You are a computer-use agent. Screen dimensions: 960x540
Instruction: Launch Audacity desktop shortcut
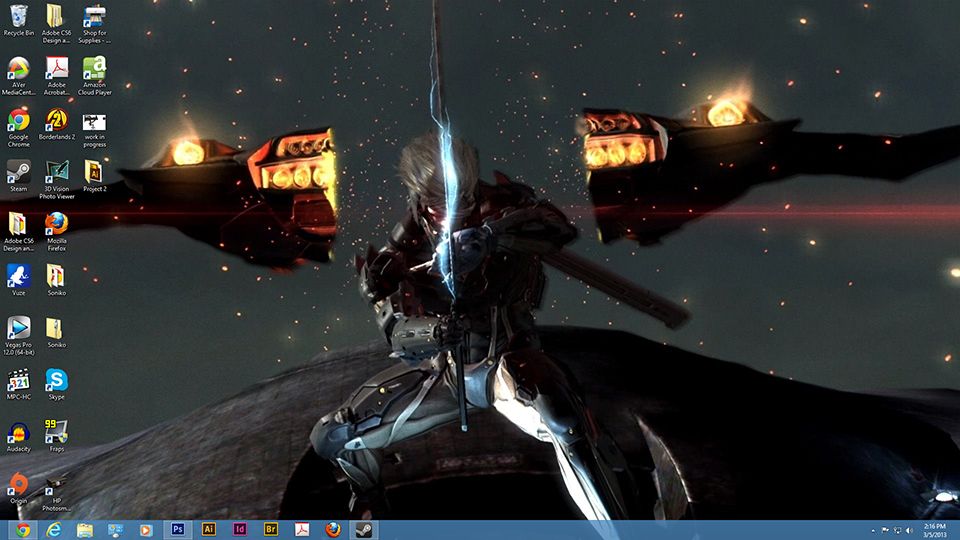18,437
